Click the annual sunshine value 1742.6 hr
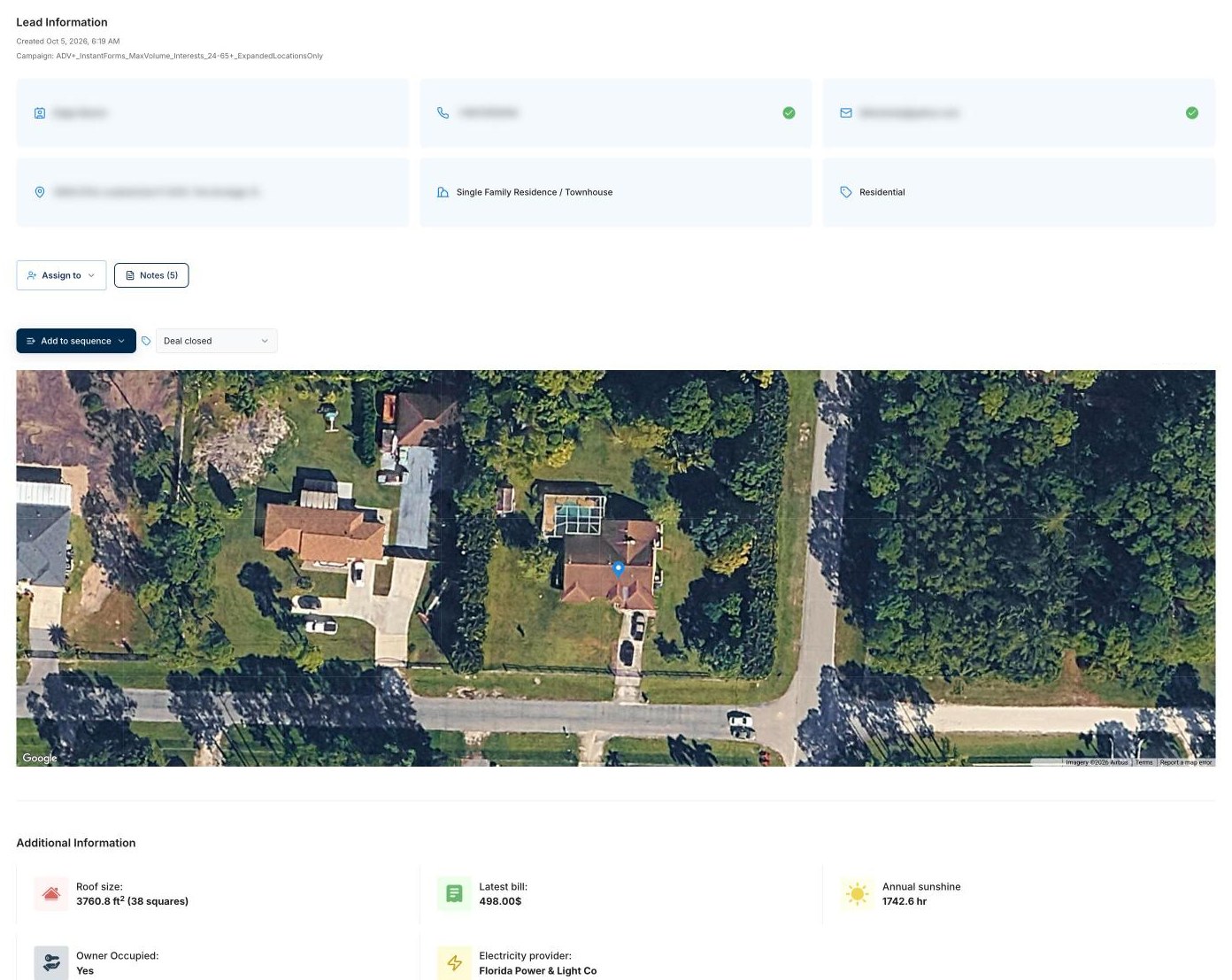Image resolution: width=1232 pixels, height=980 pixels. 905,901
